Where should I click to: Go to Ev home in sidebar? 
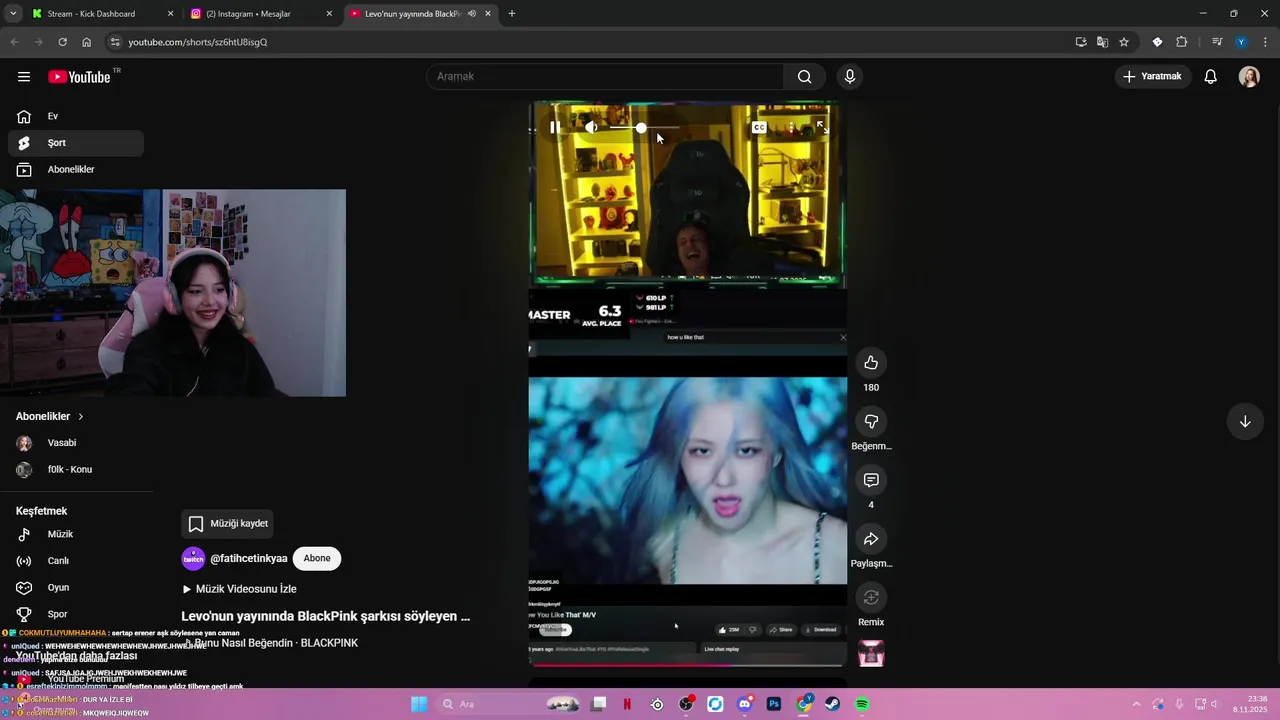[x=76, y=116]
